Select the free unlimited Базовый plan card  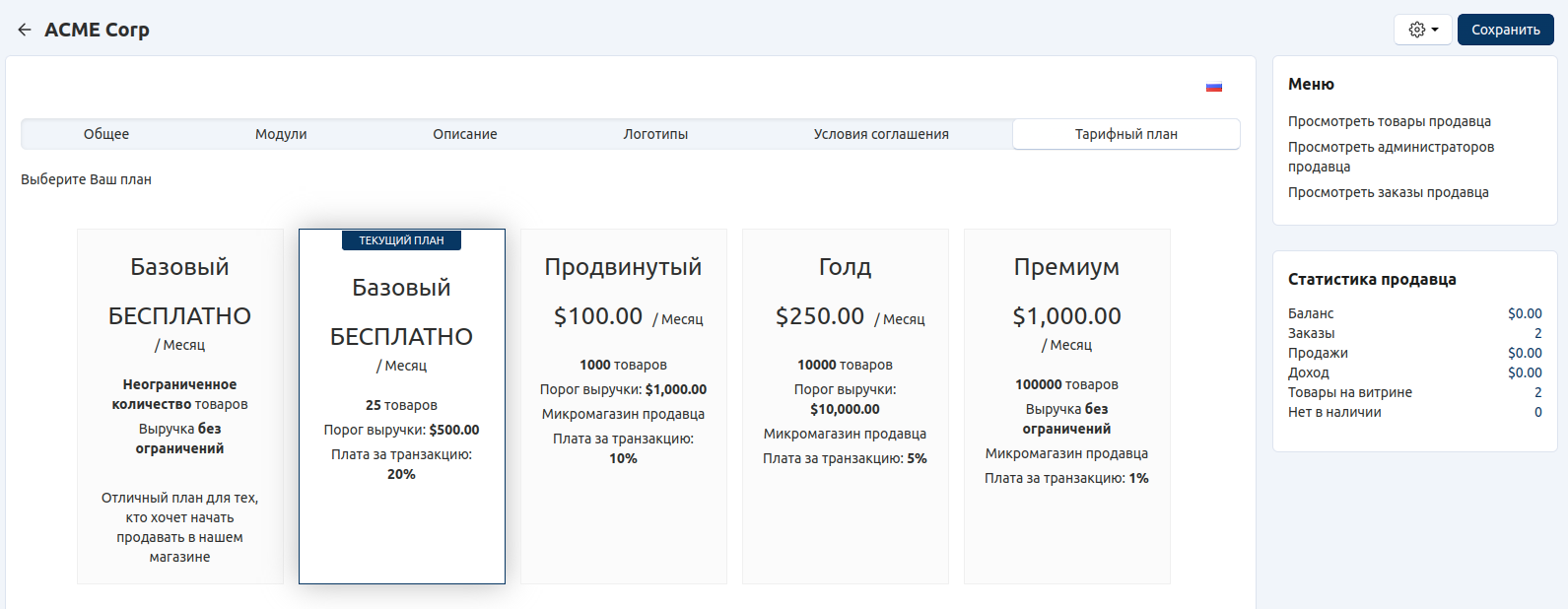180,406
